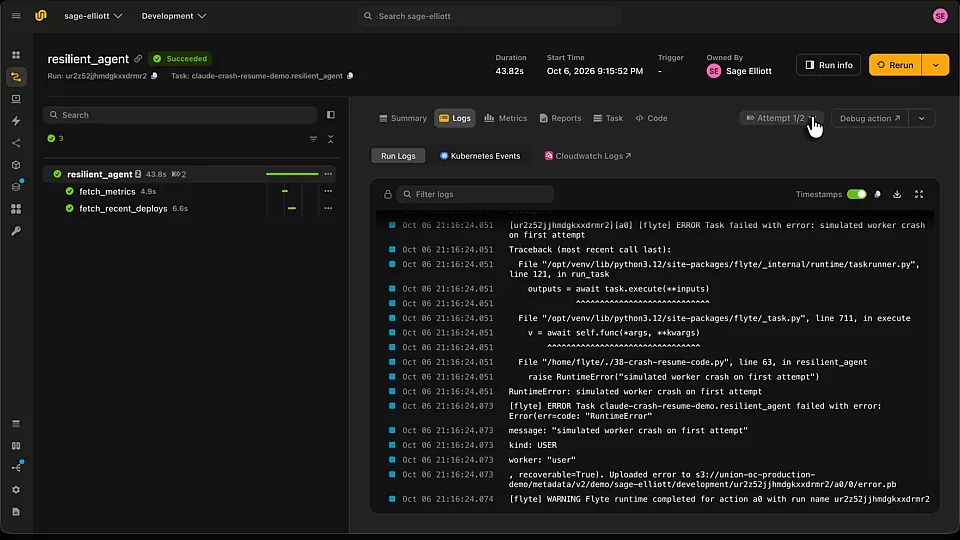Open the filter icon in task list
The image size is (960, 540).
(313, 139)
